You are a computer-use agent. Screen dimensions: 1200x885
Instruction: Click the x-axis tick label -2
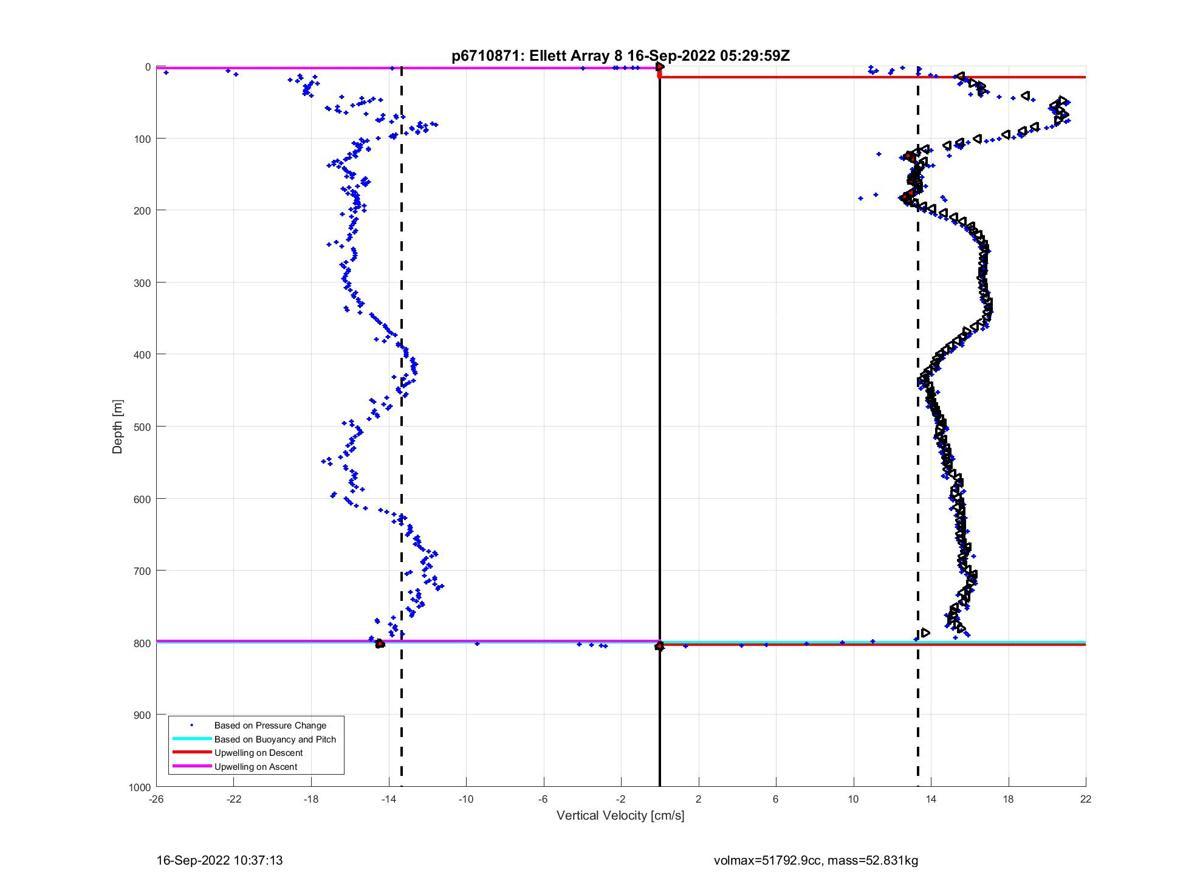point(621,798)
